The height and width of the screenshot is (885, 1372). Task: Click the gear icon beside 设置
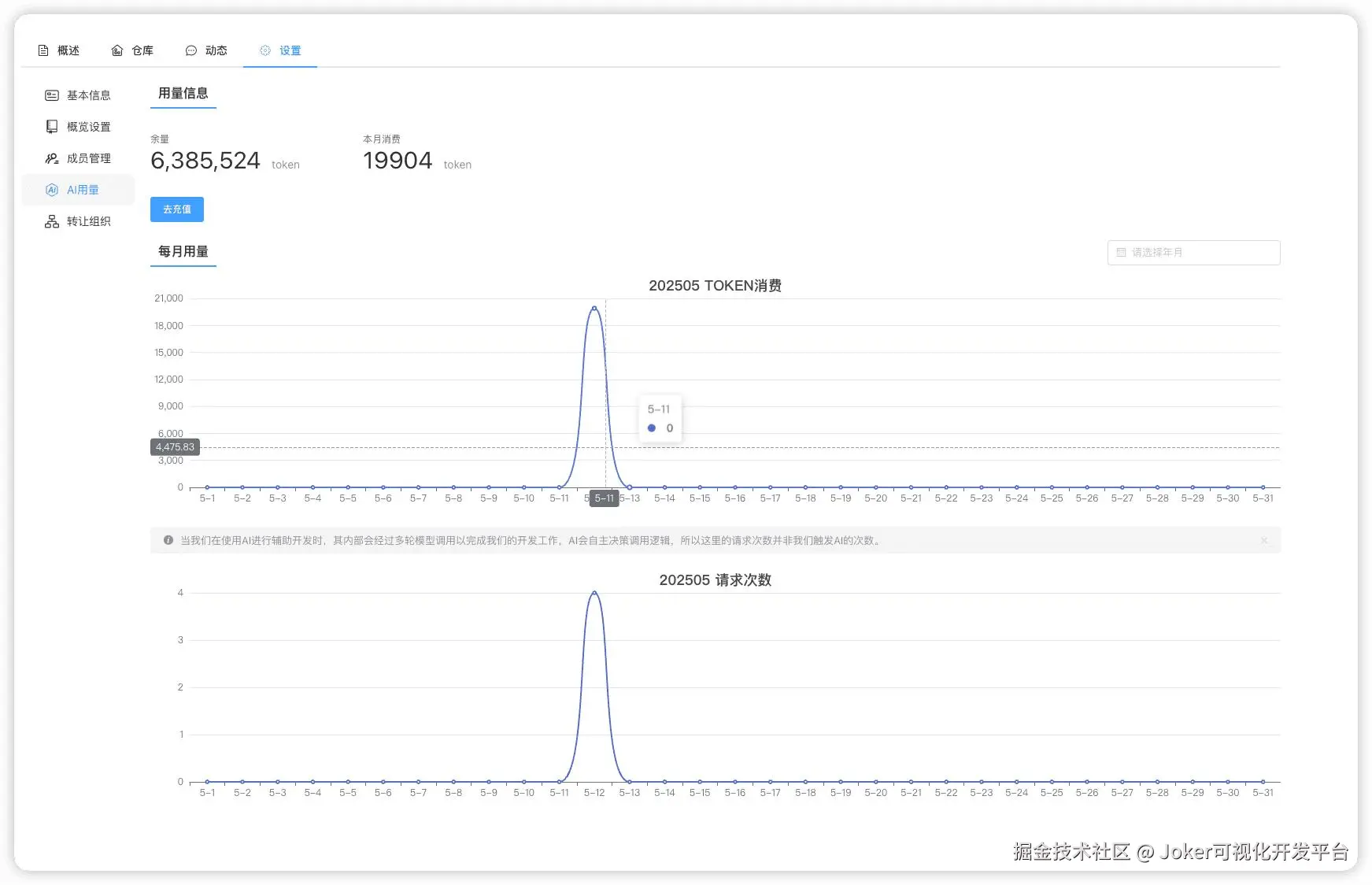coord(265,50)
